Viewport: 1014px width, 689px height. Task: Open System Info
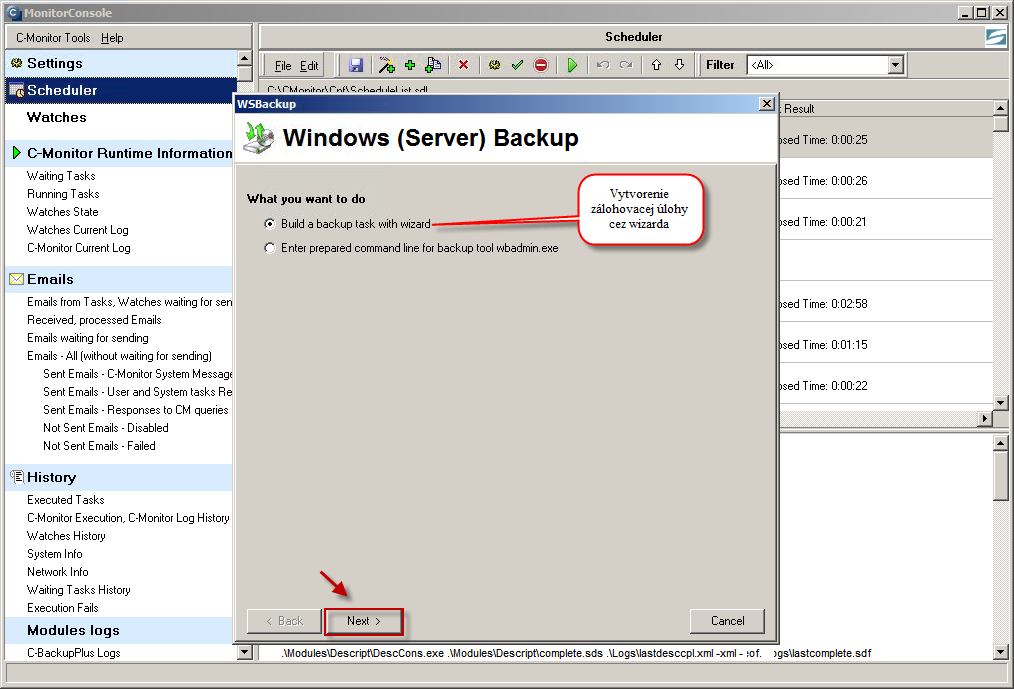coord(54,554)
